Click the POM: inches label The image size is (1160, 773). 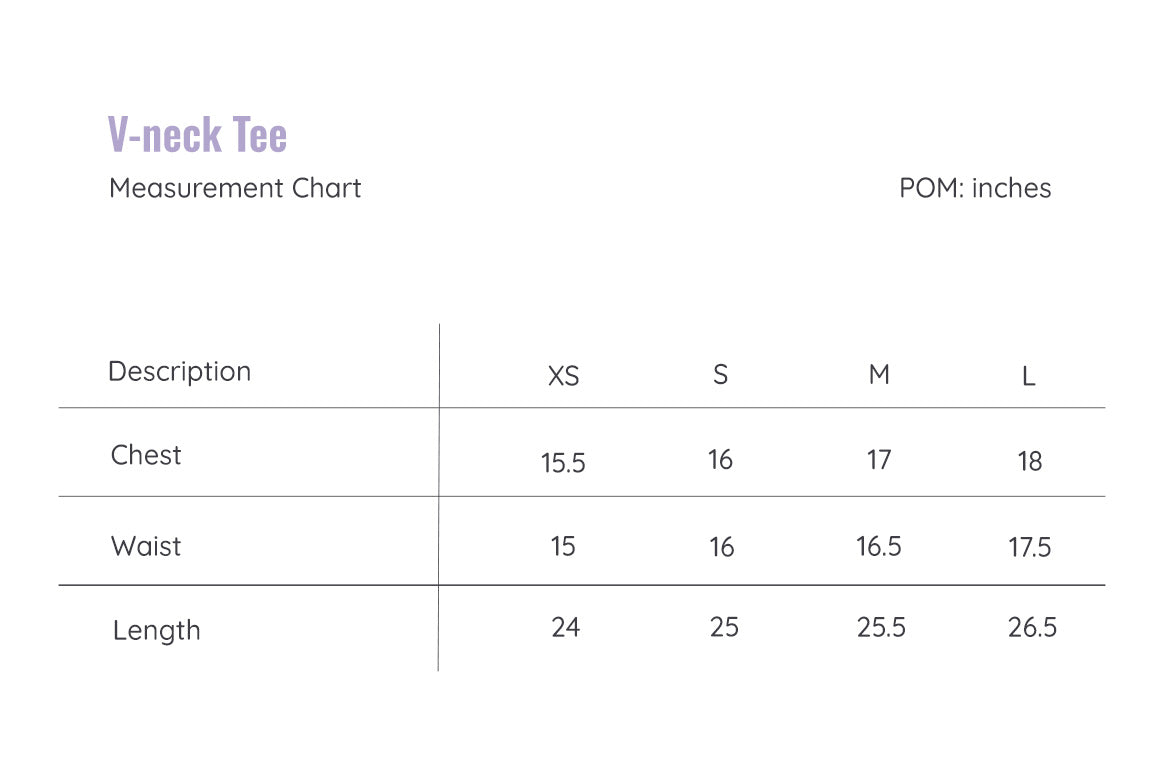(975, 188)
